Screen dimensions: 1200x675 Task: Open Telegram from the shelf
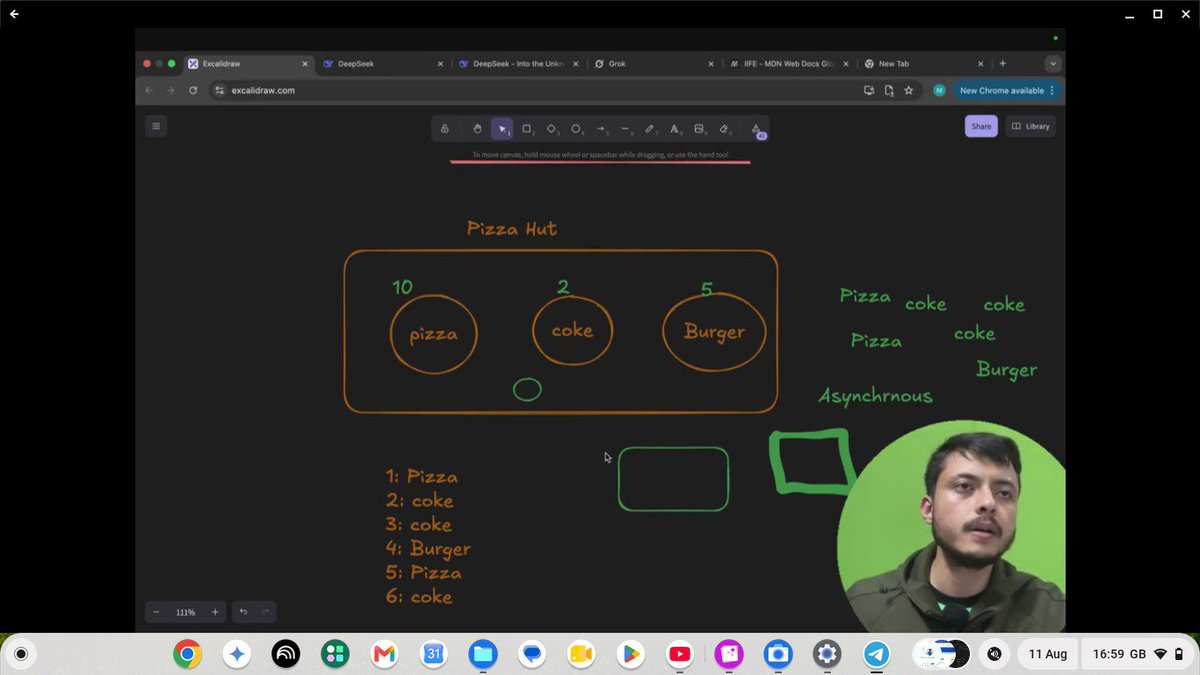click(876, 654)
